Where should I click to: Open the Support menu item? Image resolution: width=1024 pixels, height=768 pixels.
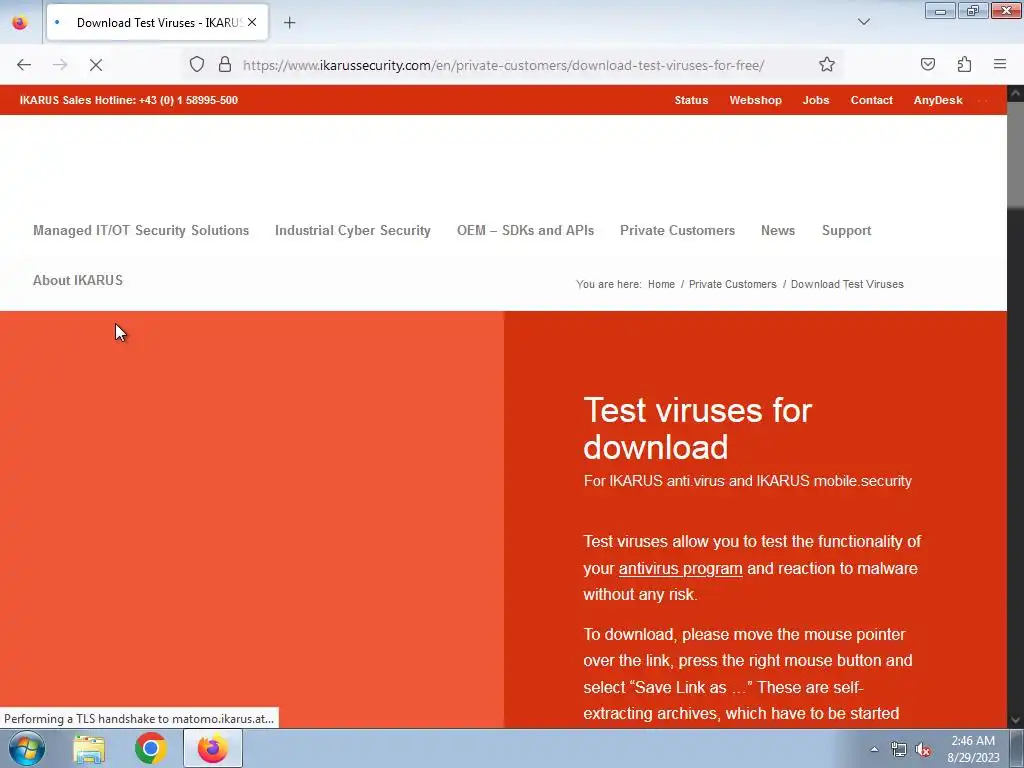[846, 231]
